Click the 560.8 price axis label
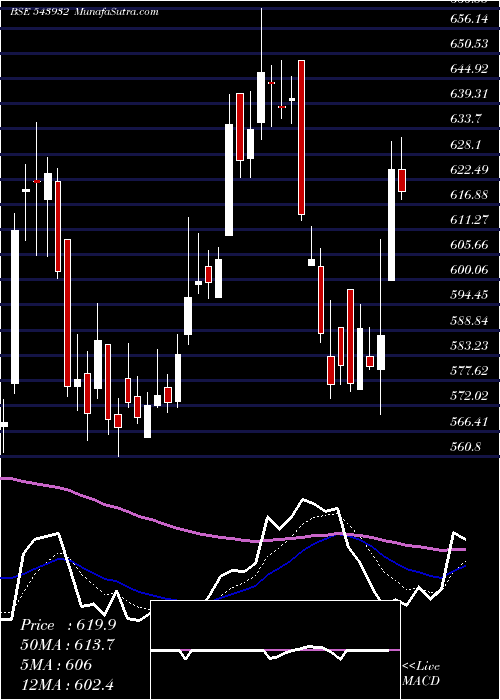This screenshot has height=700, width=500. [464, 446]
